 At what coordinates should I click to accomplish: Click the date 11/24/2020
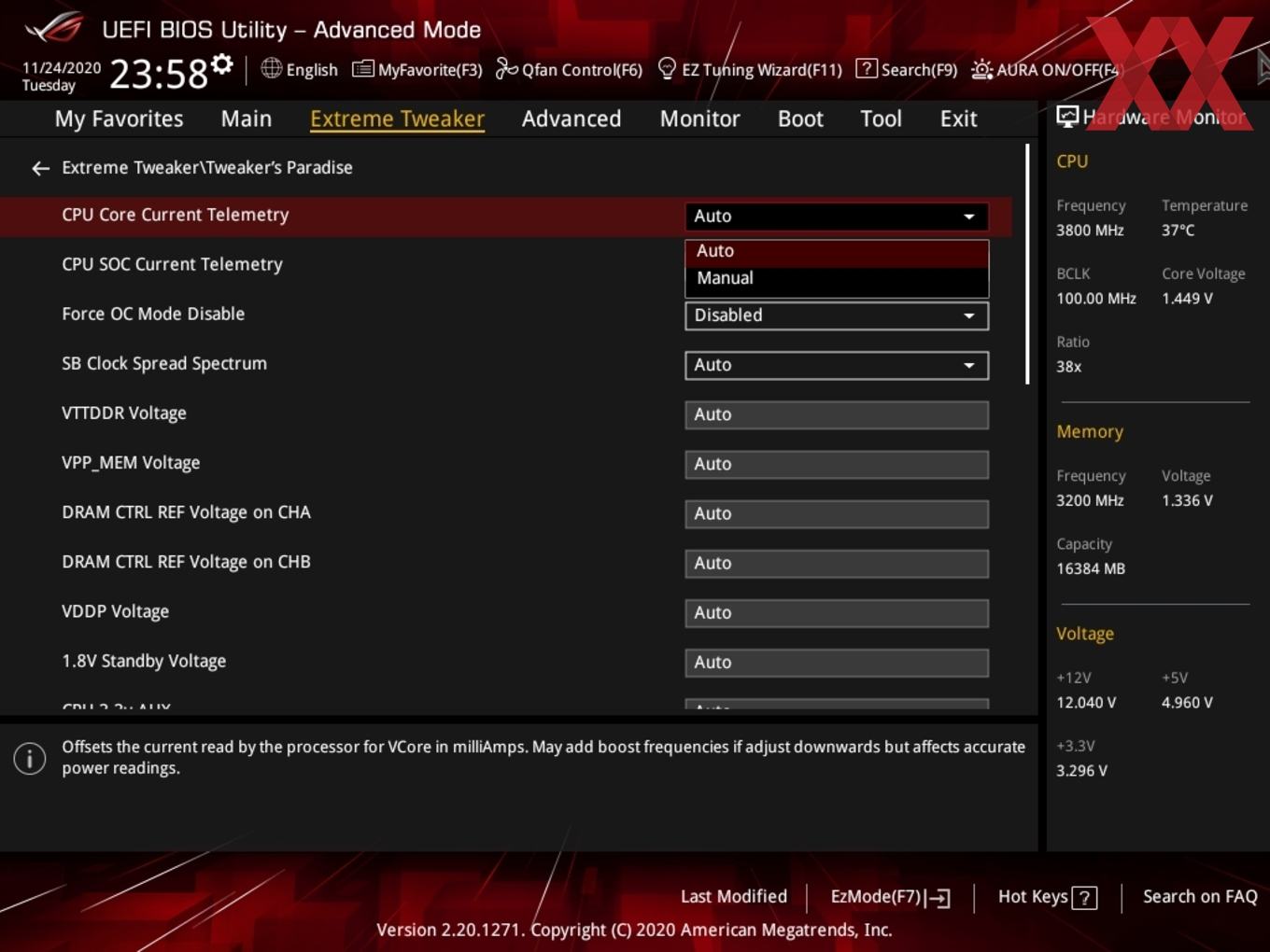(62, 68)
